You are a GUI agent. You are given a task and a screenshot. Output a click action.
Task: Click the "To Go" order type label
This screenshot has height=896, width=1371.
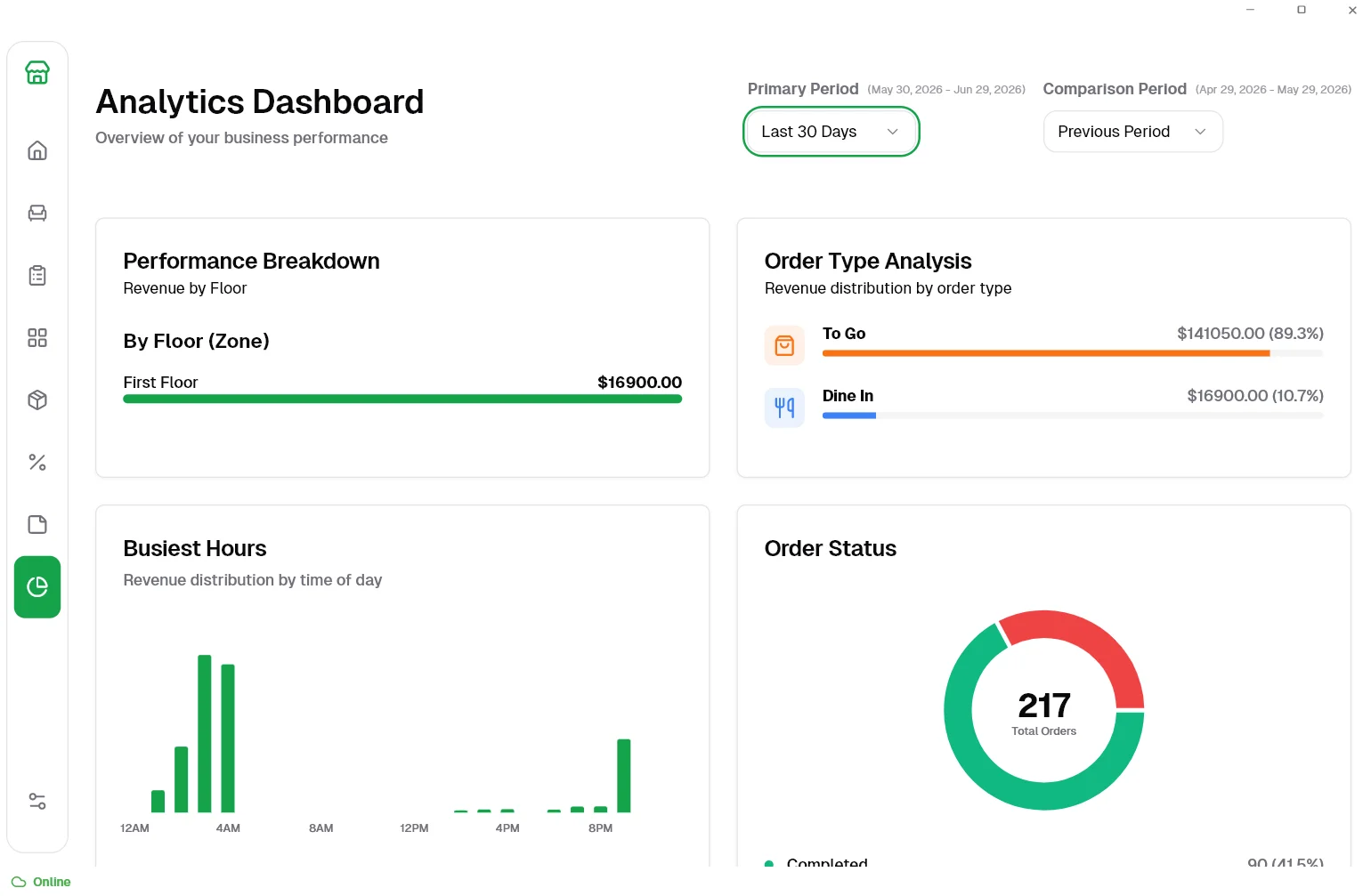click(x=844, y=334)
